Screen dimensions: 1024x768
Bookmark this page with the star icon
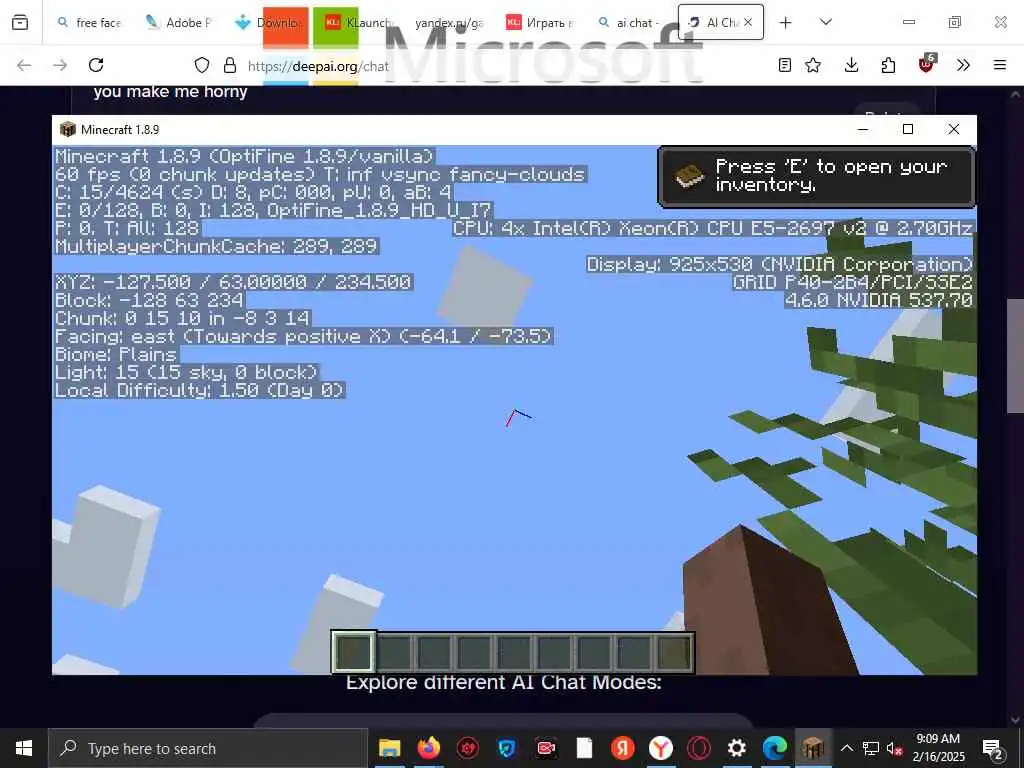click(813, 65)
